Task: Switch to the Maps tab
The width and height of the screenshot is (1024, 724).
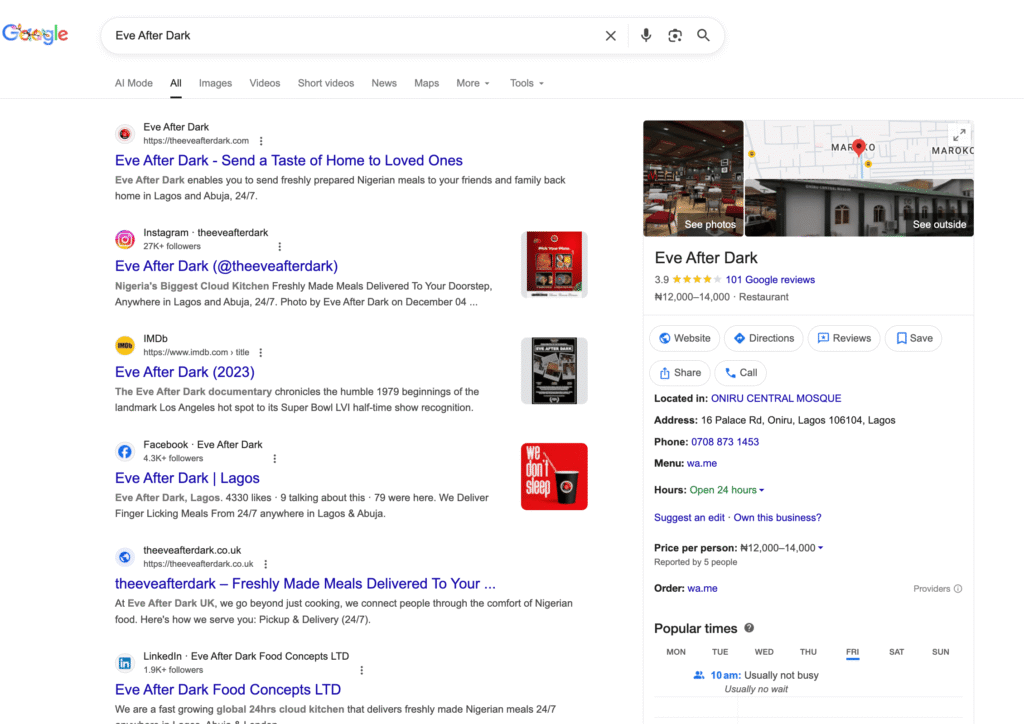Action: (427, 83)
